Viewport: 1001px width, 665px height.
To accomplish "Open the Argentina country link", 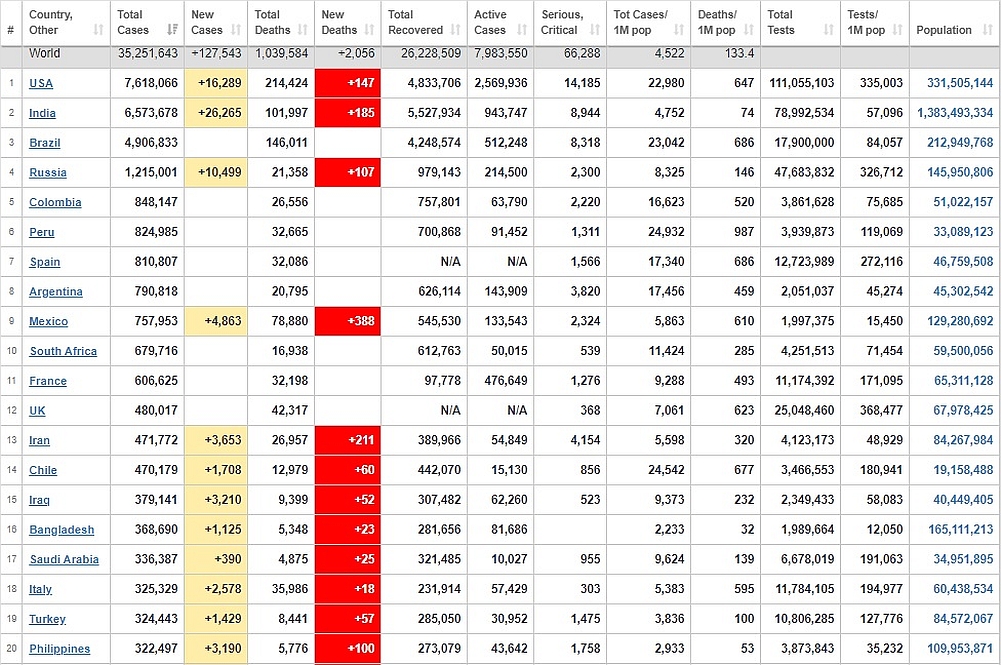I will tap(56, 292).
